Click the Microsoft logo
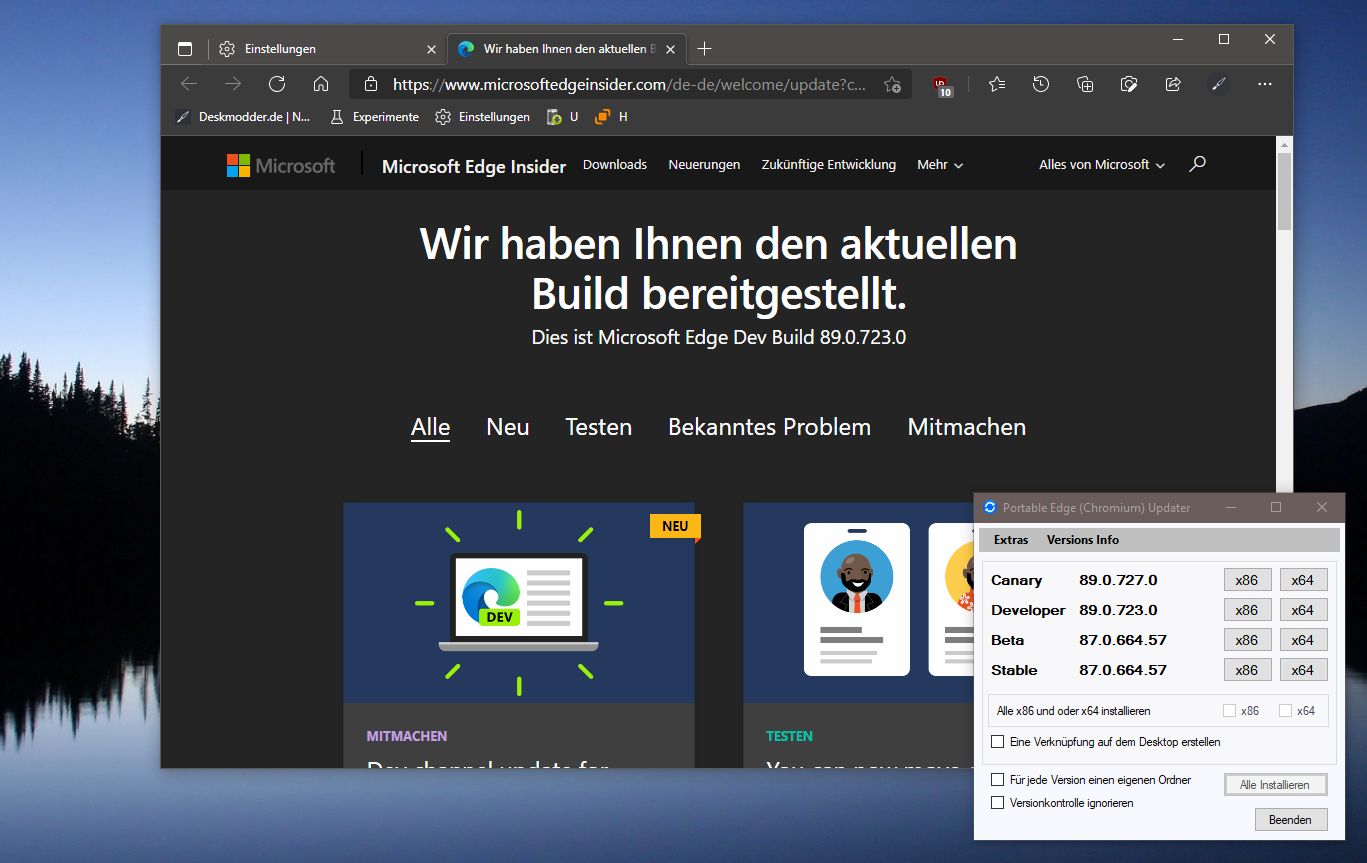 tap(281, 166)
